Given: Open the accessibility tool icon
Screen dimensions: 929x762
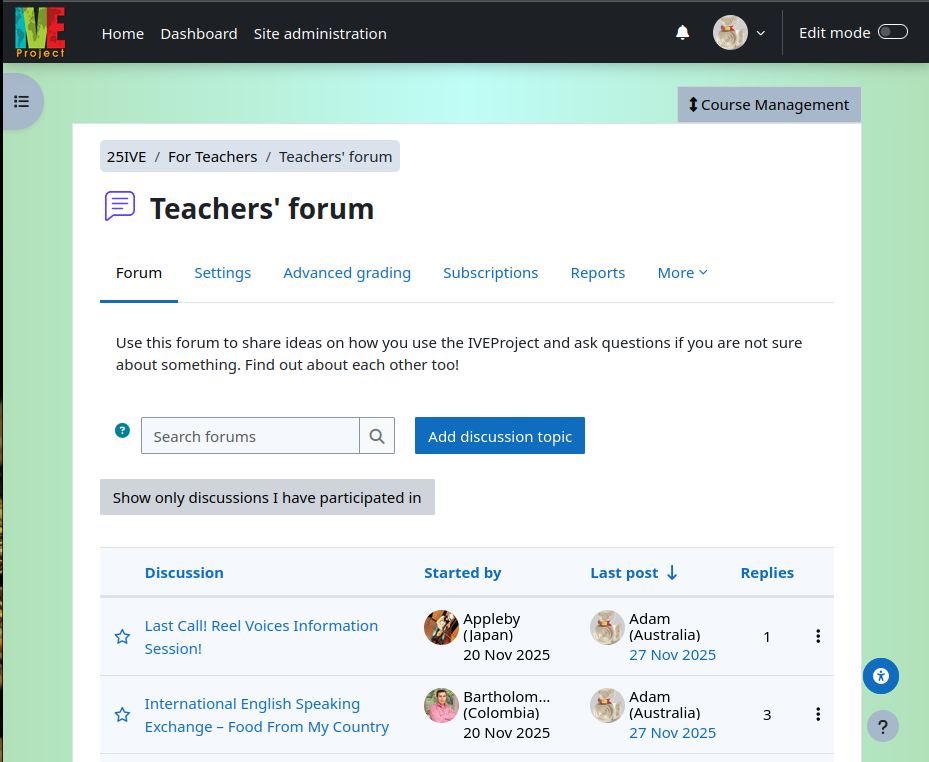Looking at the screenshot, I should pyautogui.click(x=880, y=676).
